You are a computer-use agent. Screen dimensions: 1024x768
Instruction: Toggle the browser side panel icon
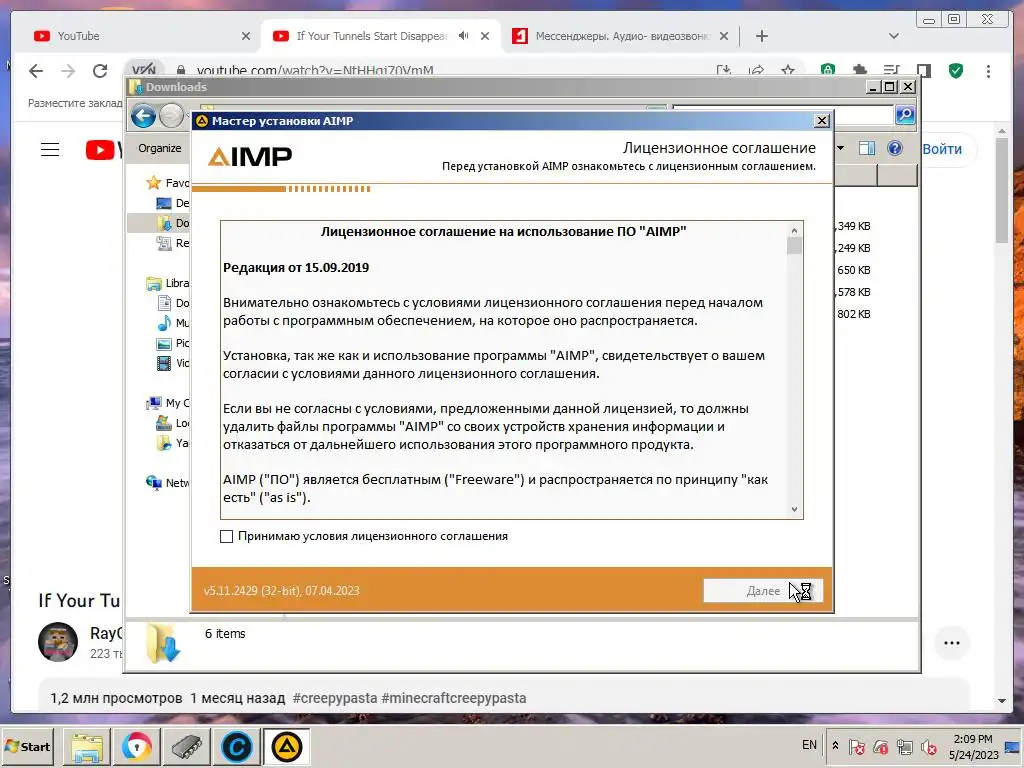pyautogui.click(x=923, y=71)
